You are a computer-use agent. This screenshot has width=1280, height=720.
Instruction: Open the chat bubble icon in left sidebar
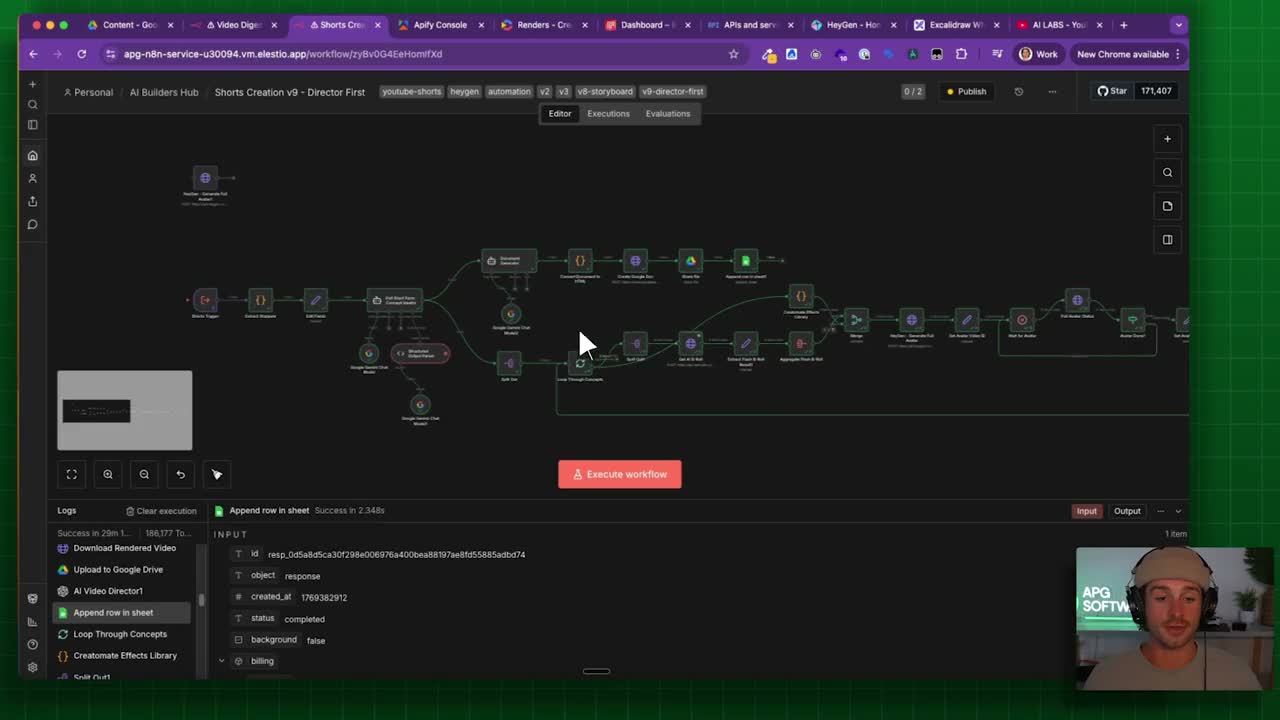pos(33,224)
